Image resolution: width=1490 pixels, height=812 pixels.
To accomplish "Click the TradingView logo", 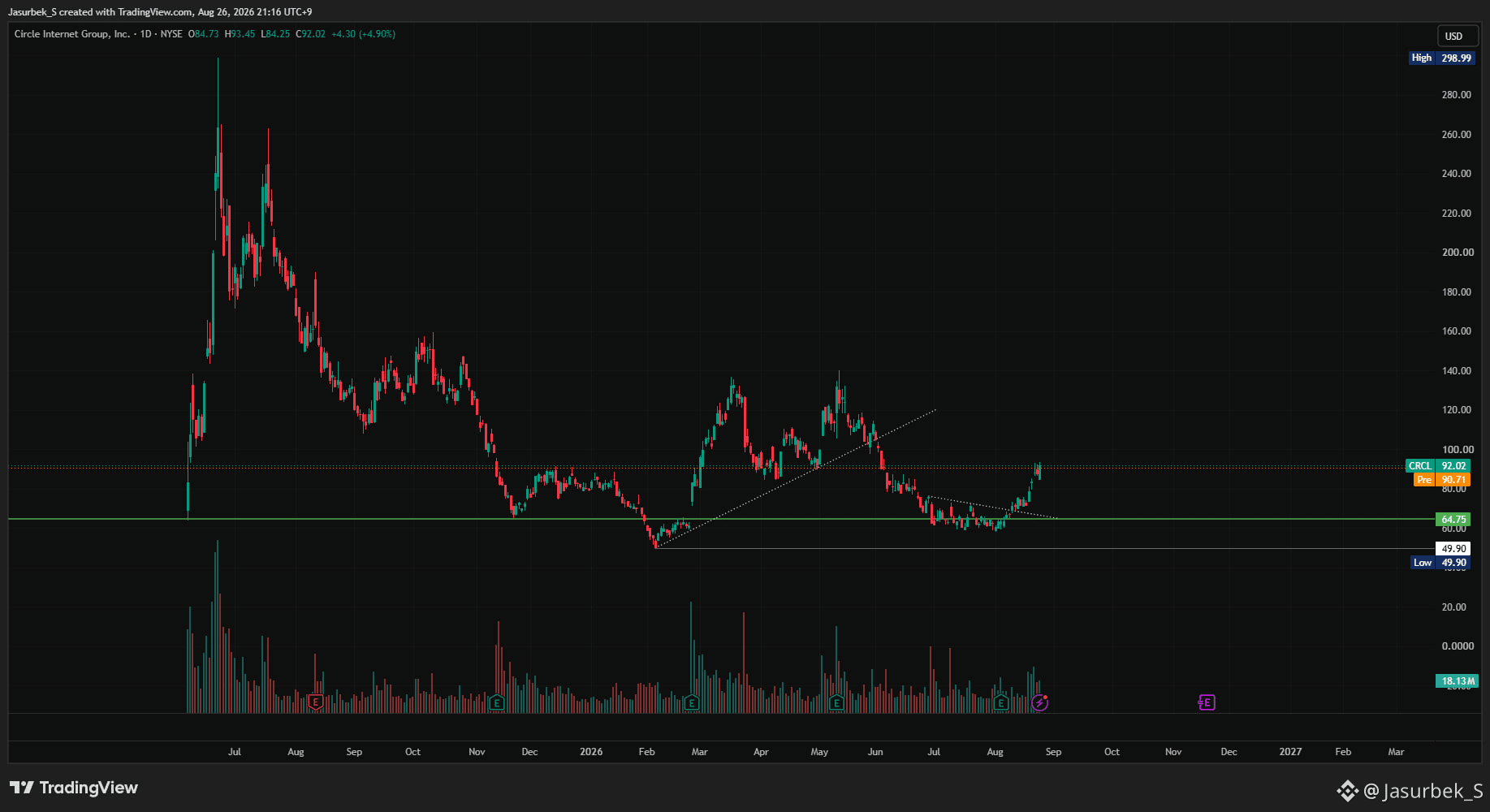I will tap(74, 788).
